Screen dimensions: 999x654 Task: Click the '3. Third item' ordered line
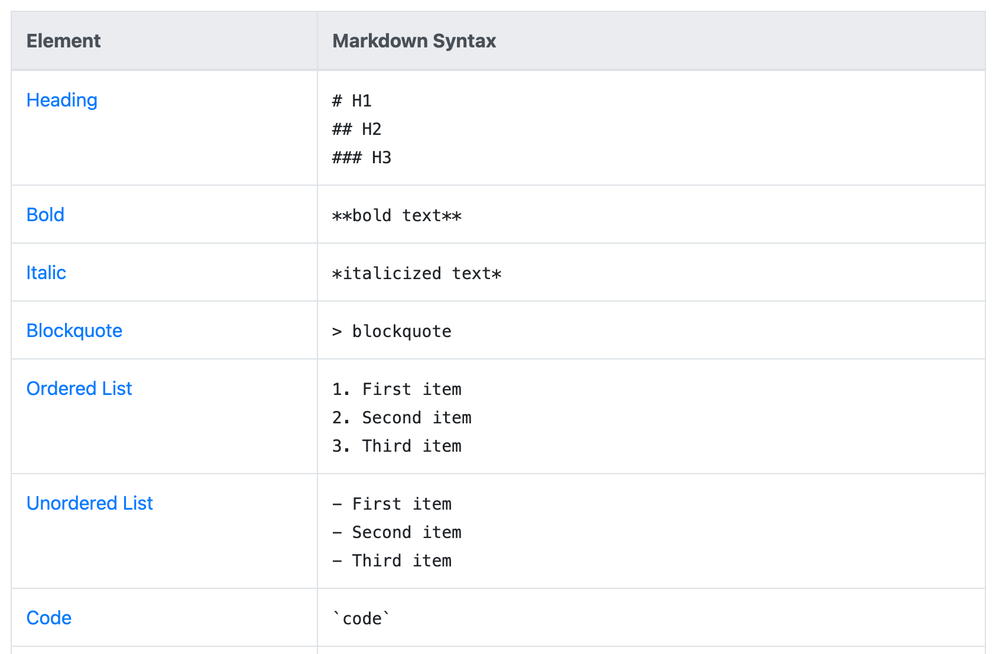(x=397, y=447)
